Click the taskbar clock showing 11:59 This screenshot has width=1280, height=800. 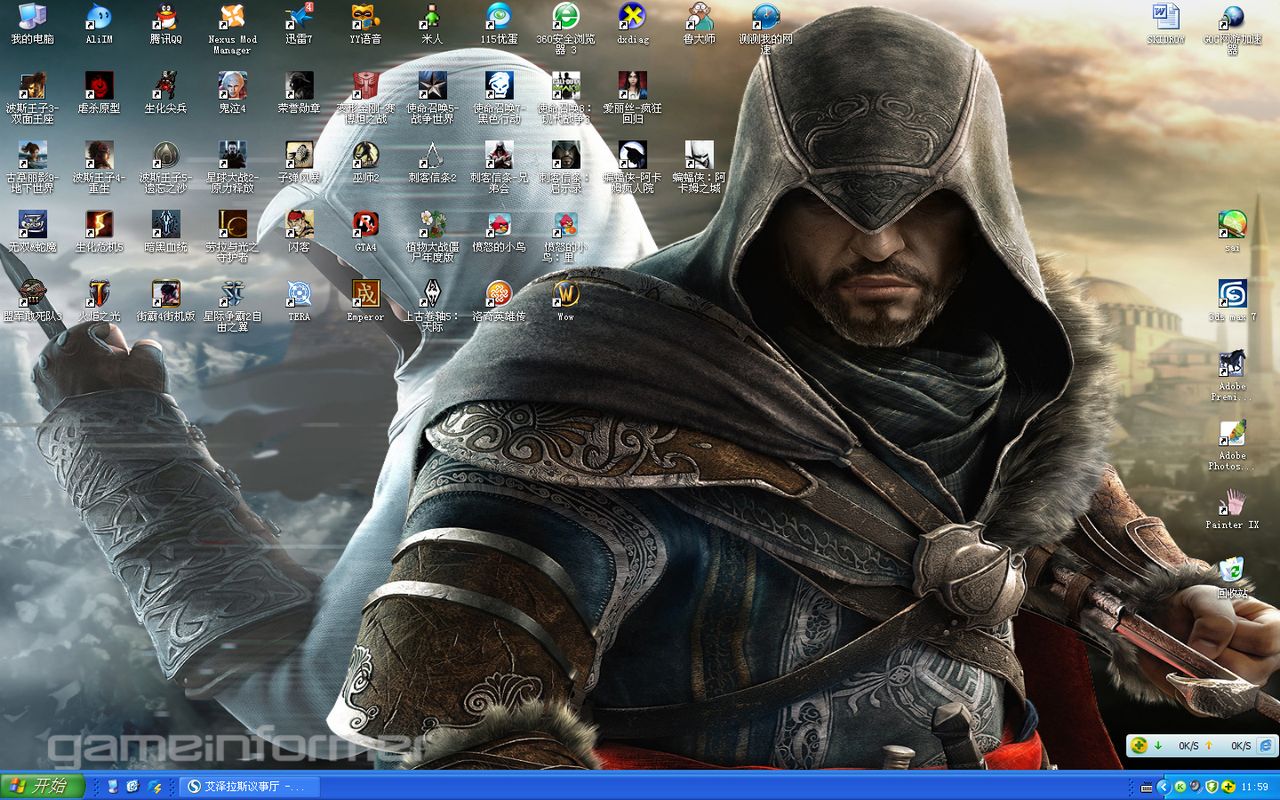pyautogui.click(x=1254, y=787)
